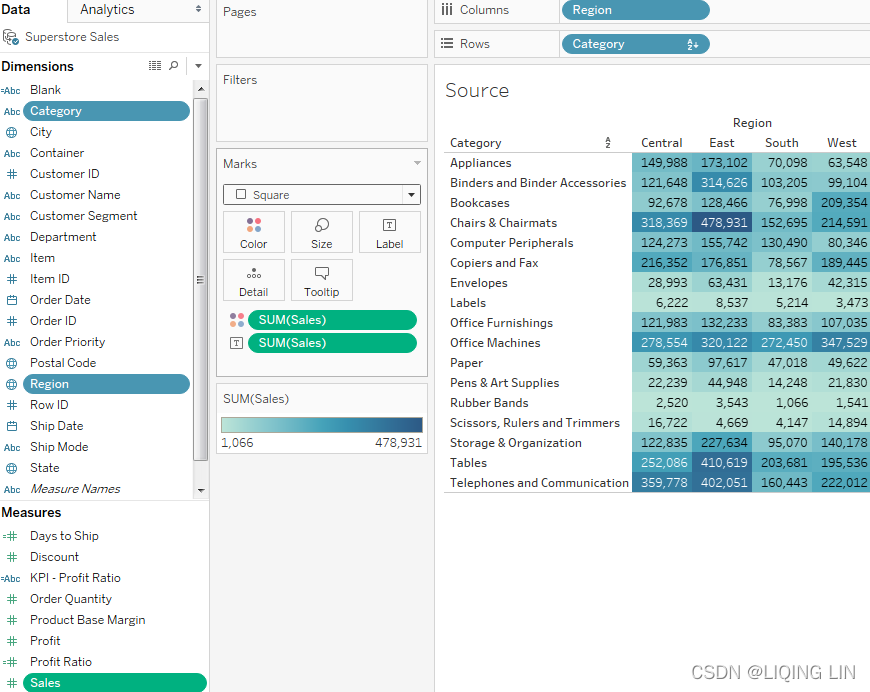Select the Region dimension field
Image resolution: width=870 pixels, height=692 pixels.
coord(107,384)
